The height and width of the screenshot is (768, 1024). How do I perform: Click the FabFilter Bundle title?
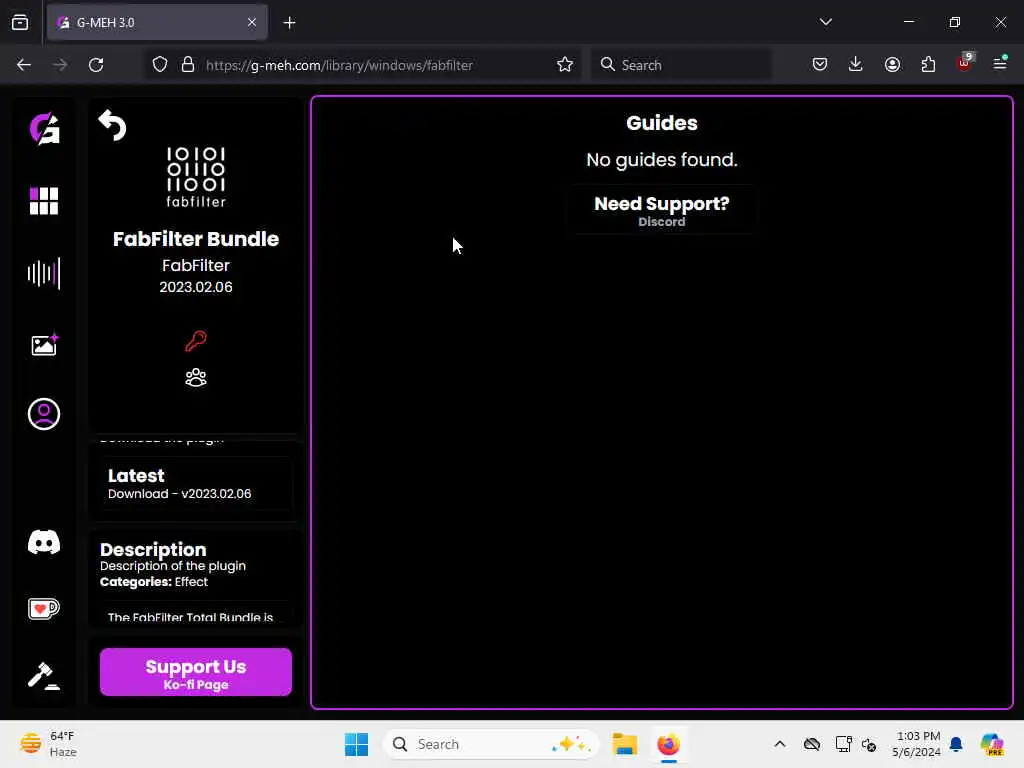coord(196,239)
